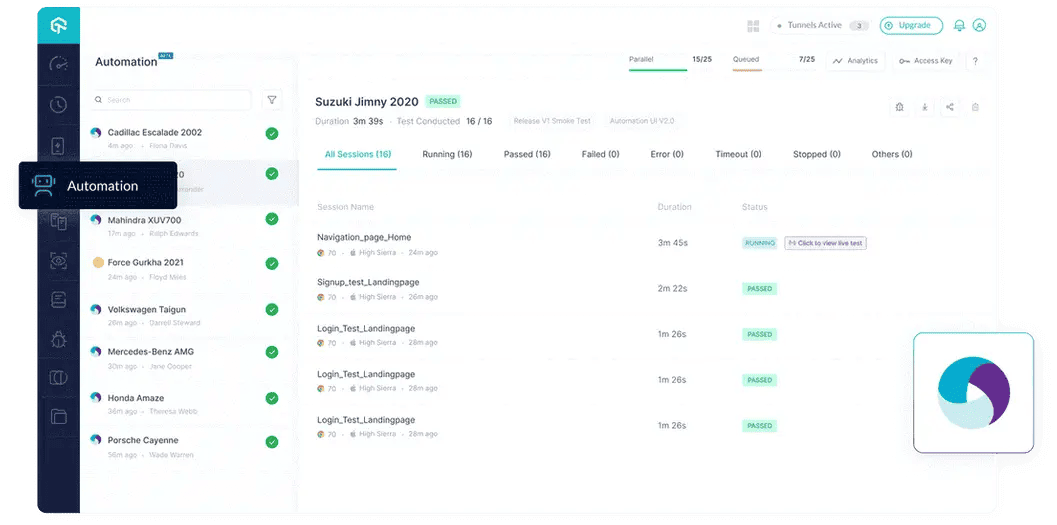Click the green check next to Porsche Cayenne
The height and width of the screenshot is (525, 1057).
(271, 442)
